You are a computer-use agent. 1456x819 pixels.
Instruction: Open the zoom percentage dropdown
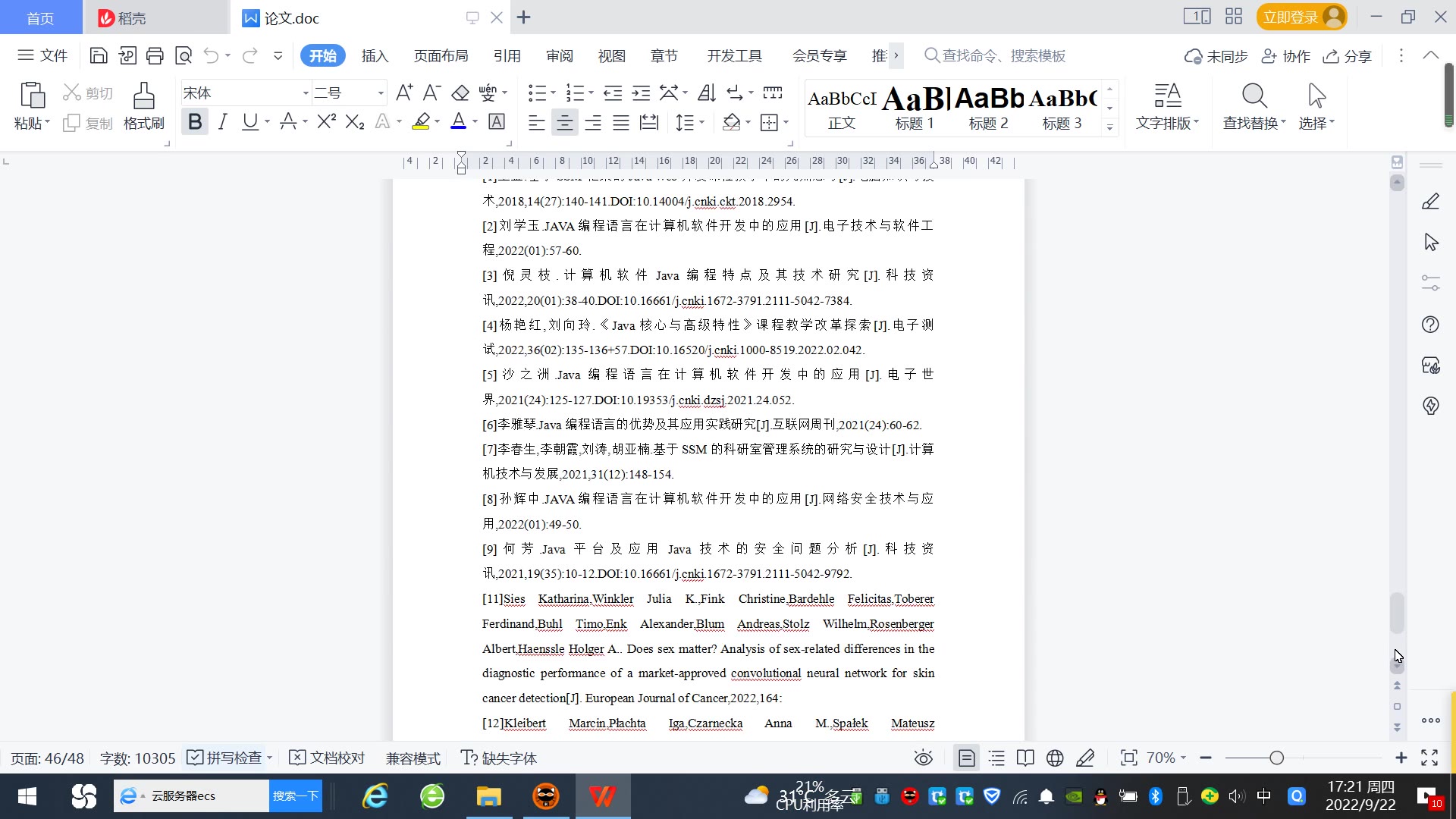1166,758
